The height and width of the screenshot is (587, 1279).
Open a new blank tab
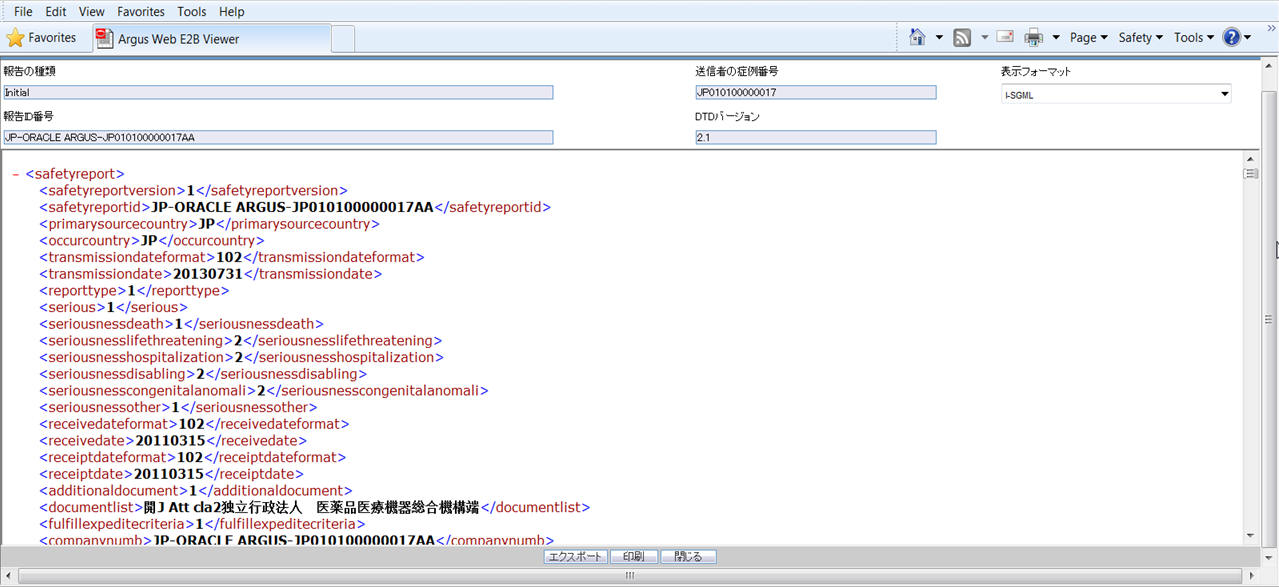point(343,39)
